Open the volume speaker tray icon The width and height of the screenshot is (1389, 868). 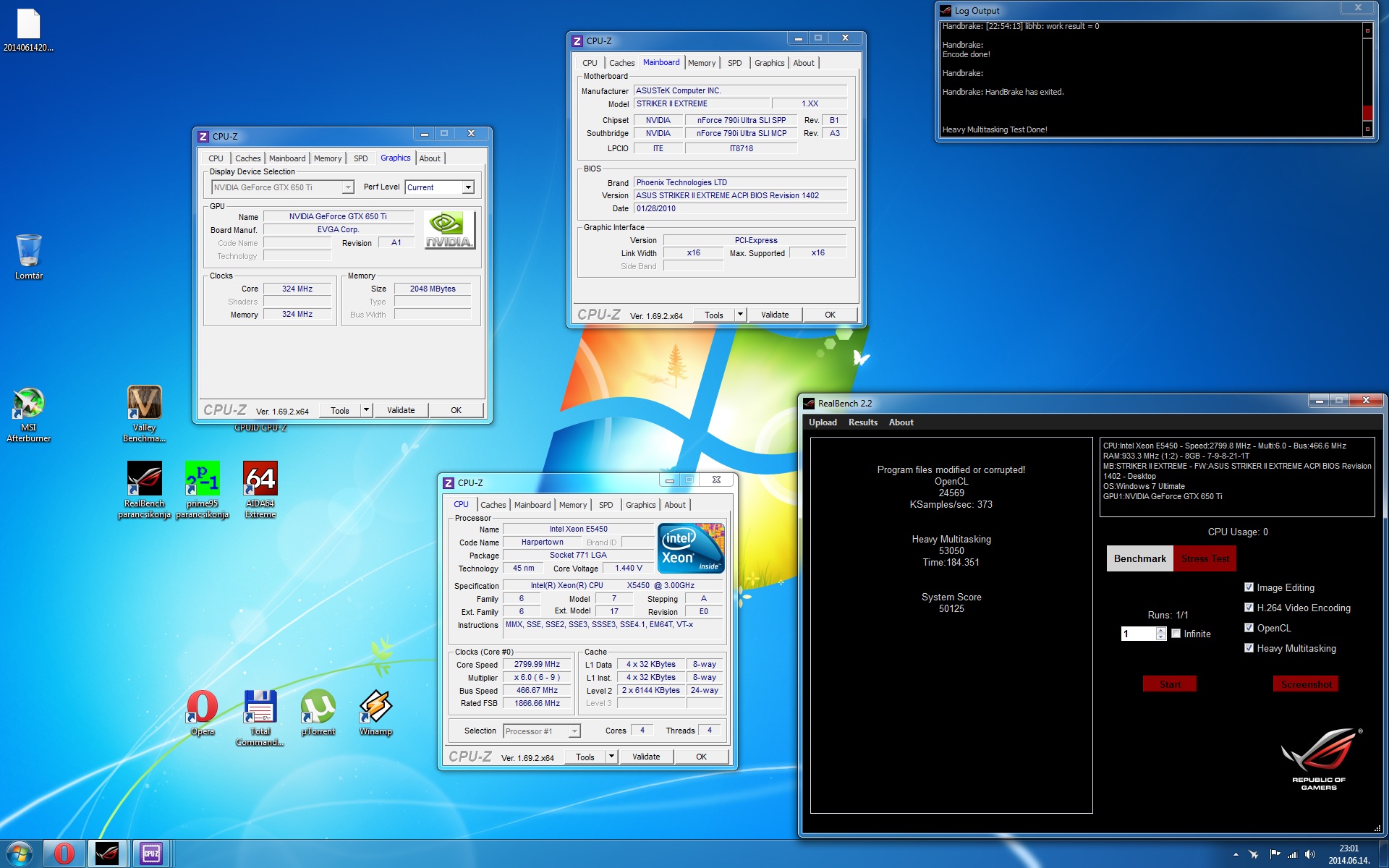(1309, 854)
